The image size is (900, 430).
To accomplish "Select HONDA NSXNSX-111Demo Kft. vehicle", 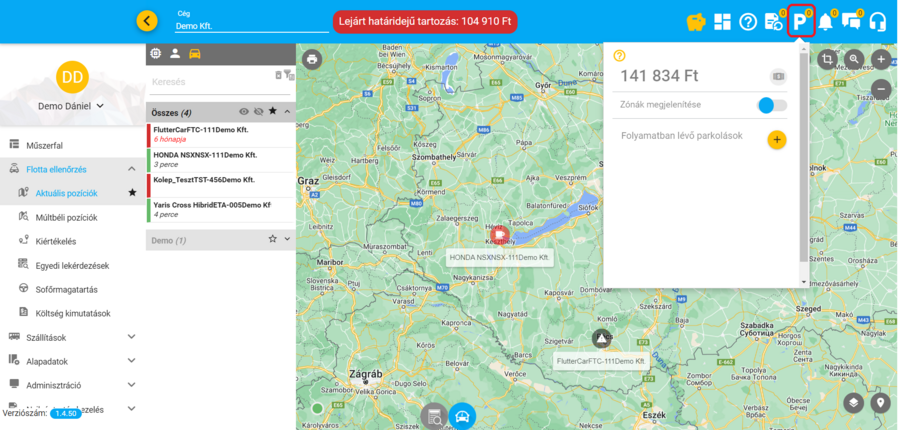I will pyautogui.click(x=205, y=155).
